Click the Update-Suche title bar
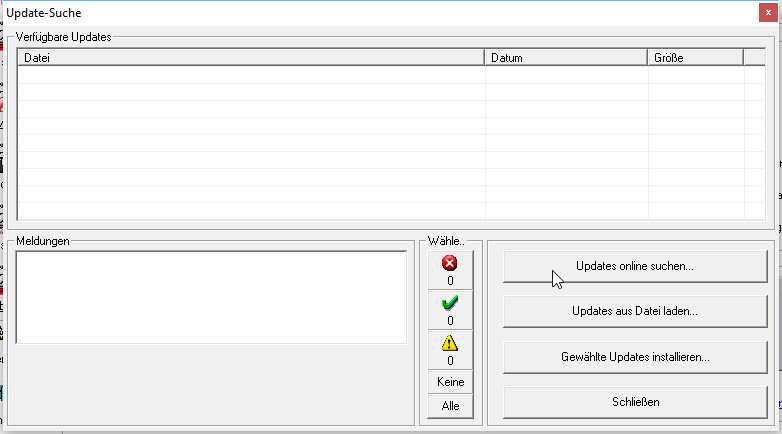The width and height of the screenshot is (782, 434). pos(380,13)
